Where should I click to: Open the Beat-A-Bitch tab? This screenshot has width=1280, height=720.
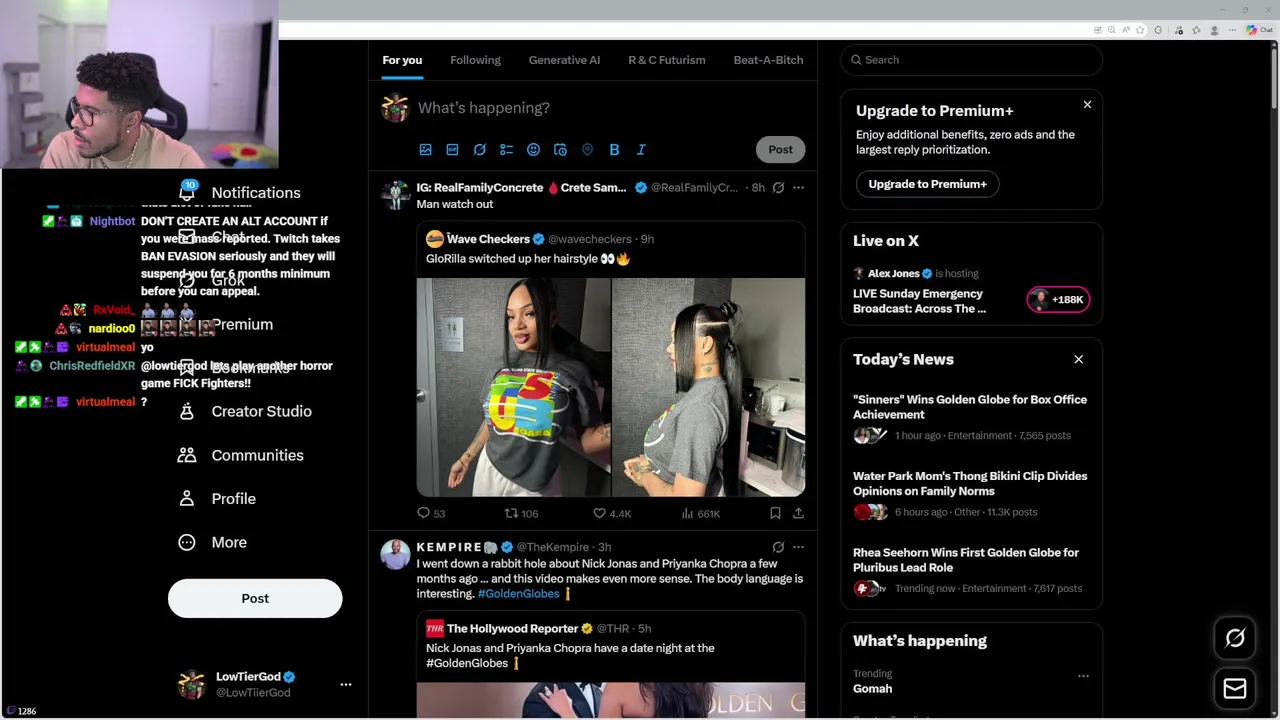click(768, 60)
